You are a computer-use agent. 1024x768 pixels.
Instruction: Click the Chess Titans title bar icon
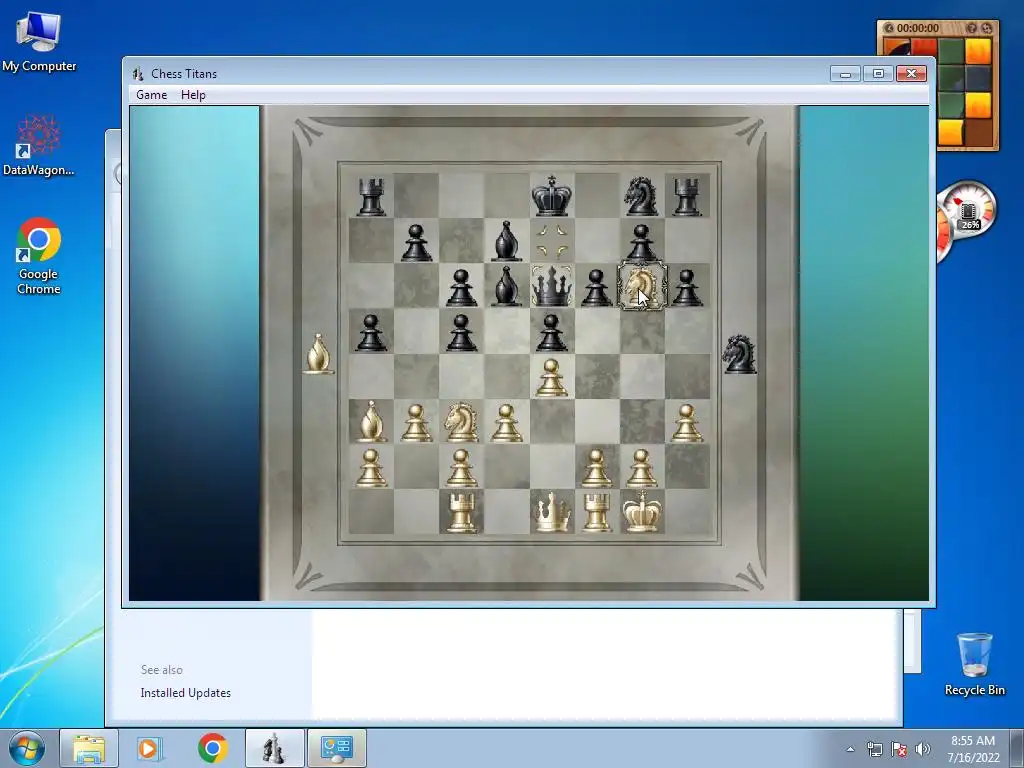click(138, 74)
